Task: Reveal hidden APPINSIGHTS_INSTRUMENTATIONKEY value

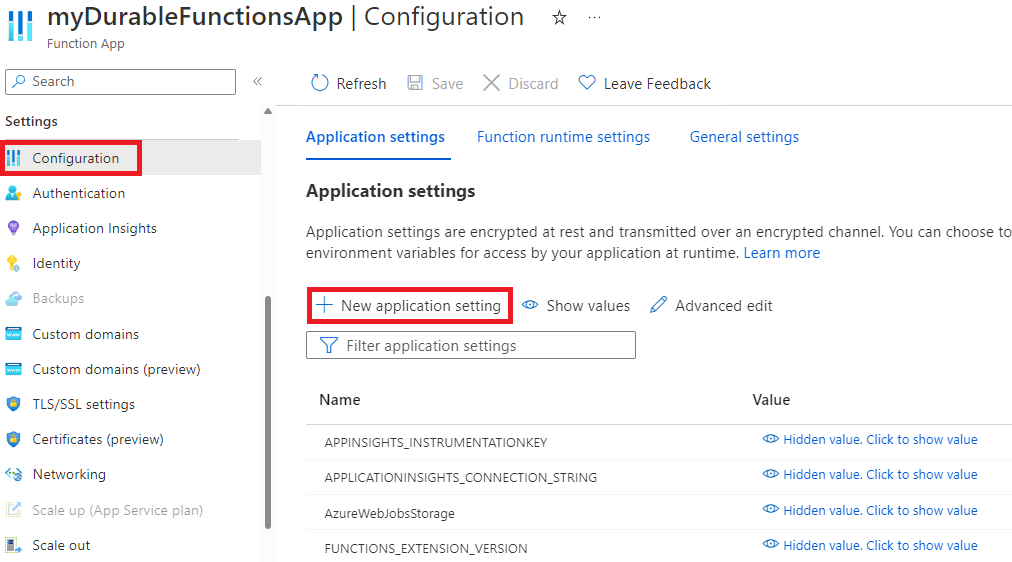Action: point(870,439)
